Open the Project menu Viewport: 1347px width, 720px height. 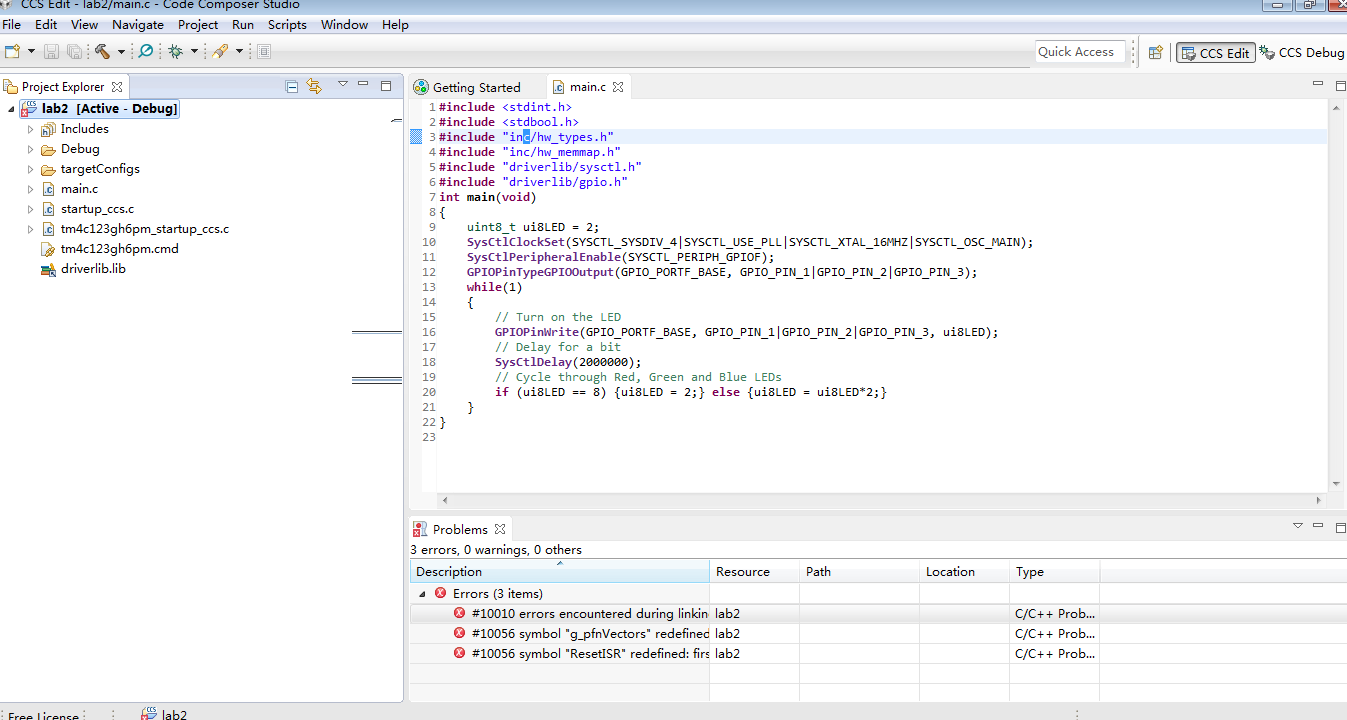pyautogui.click(x=198, y=24)
